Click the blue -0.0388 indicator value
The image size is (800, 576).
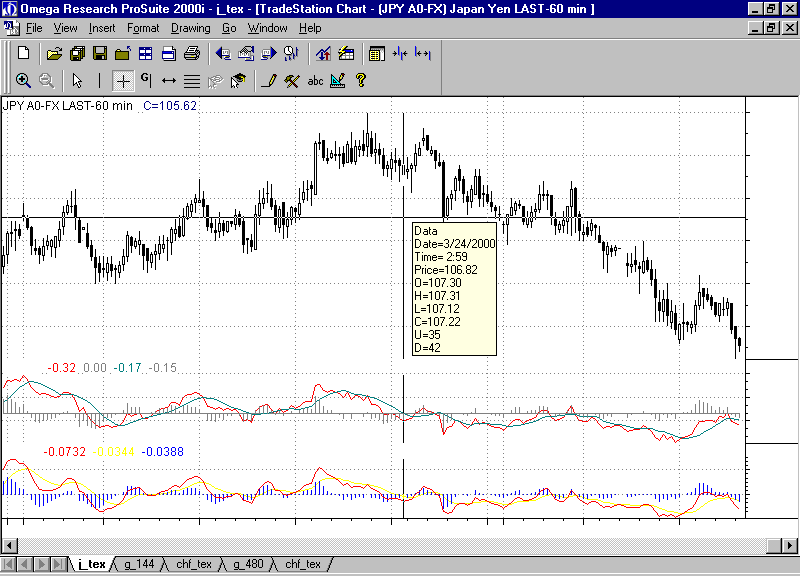coord(162,452)
